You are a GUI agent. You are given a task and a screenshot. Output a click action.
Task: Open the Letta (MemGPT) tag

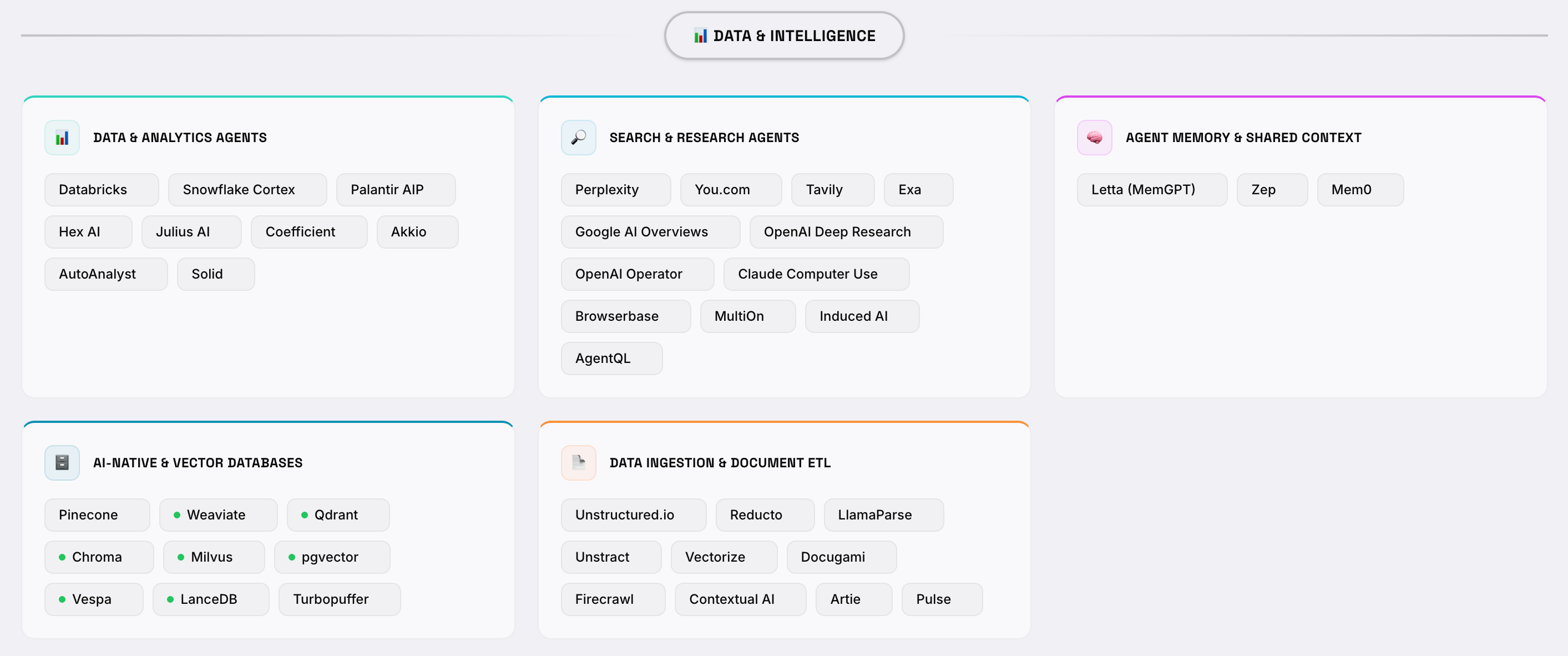tap(1151, 189)
